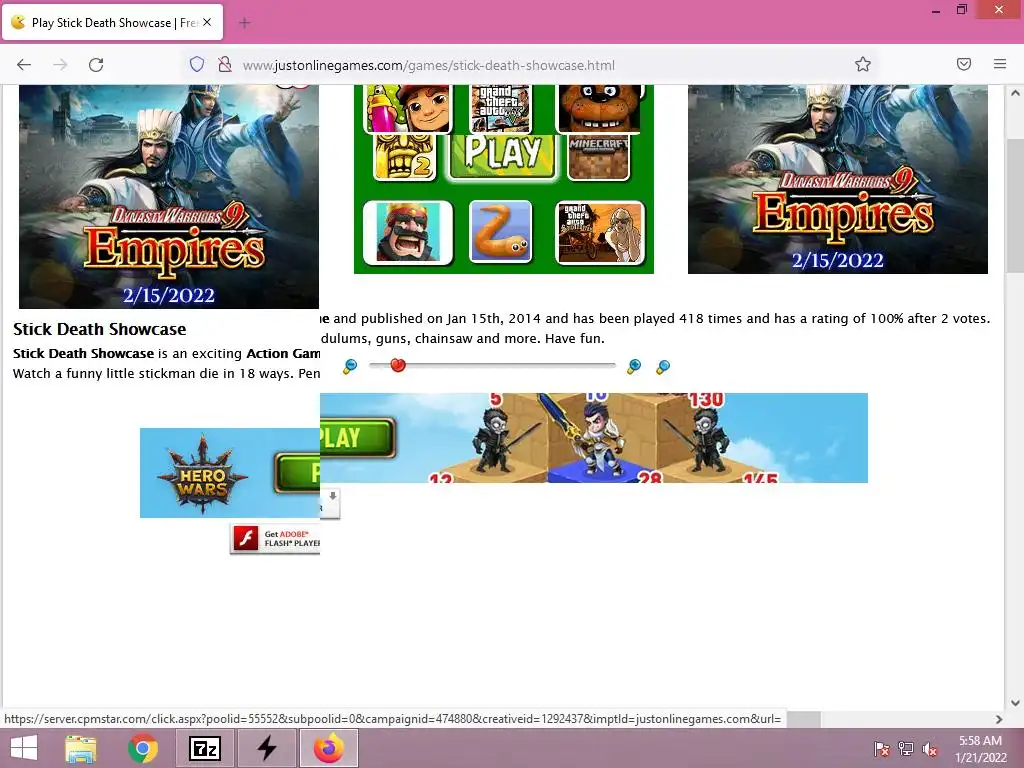Click the right Dynasty Warriors 9 Empires ad
This screenshot has height=768, width=1024.
click(838, 179)
